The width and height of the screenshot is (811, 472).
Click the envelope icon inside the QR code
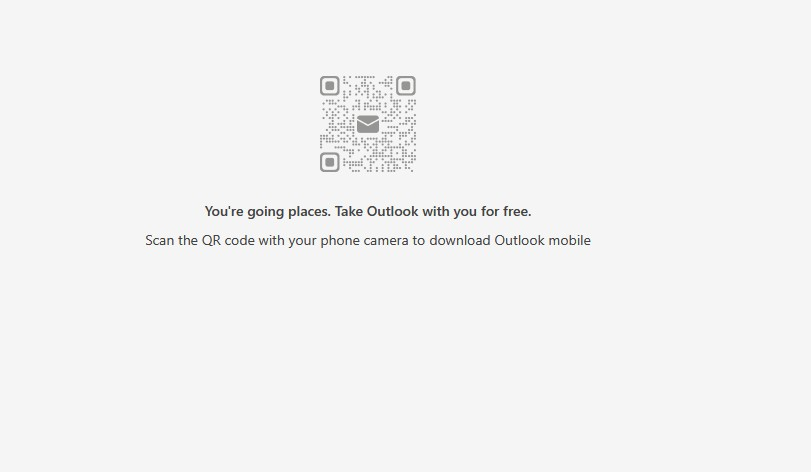pyautogui.click(x=368, y=124)
